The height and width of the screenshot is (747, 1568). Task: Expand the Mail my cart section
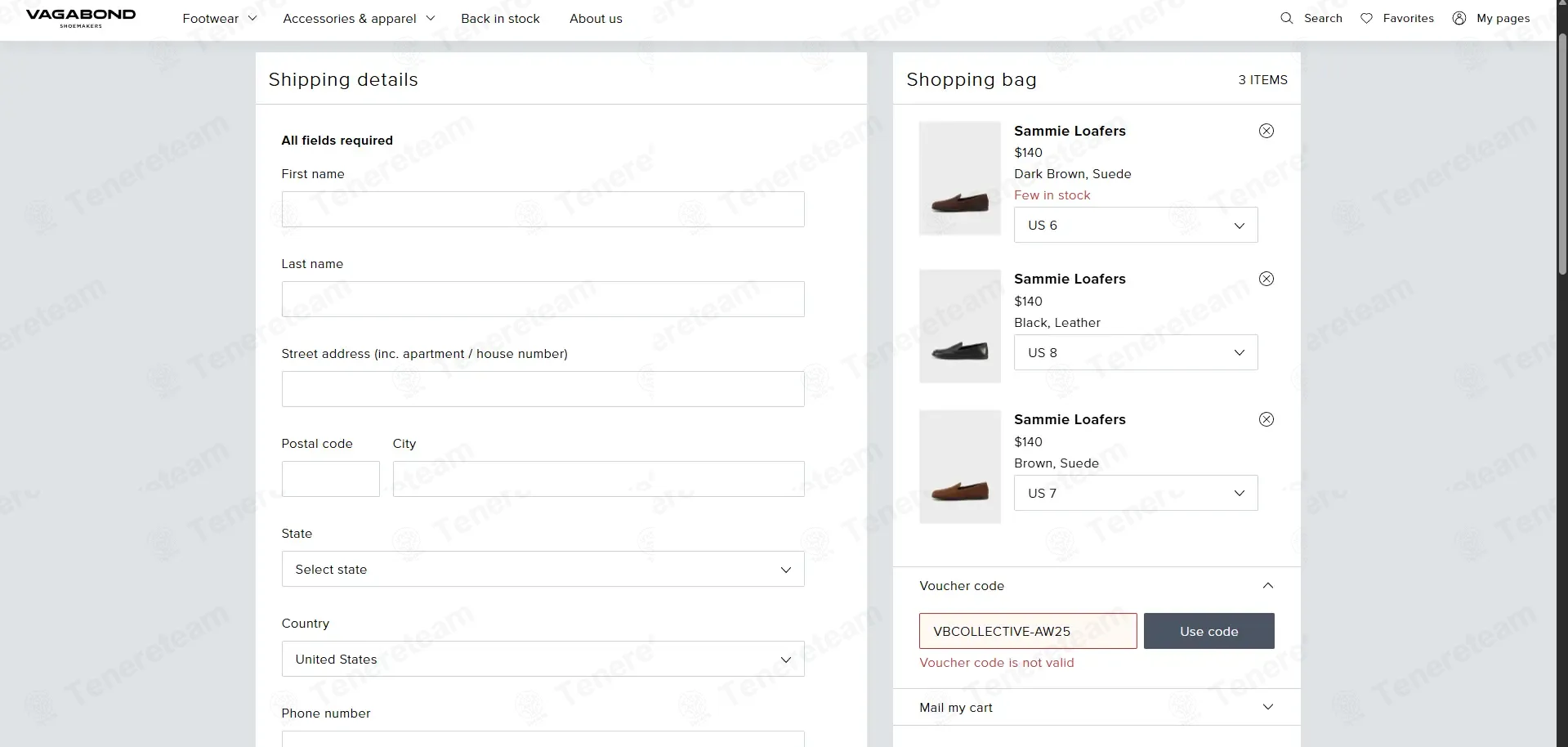[x=1097, y=707]
